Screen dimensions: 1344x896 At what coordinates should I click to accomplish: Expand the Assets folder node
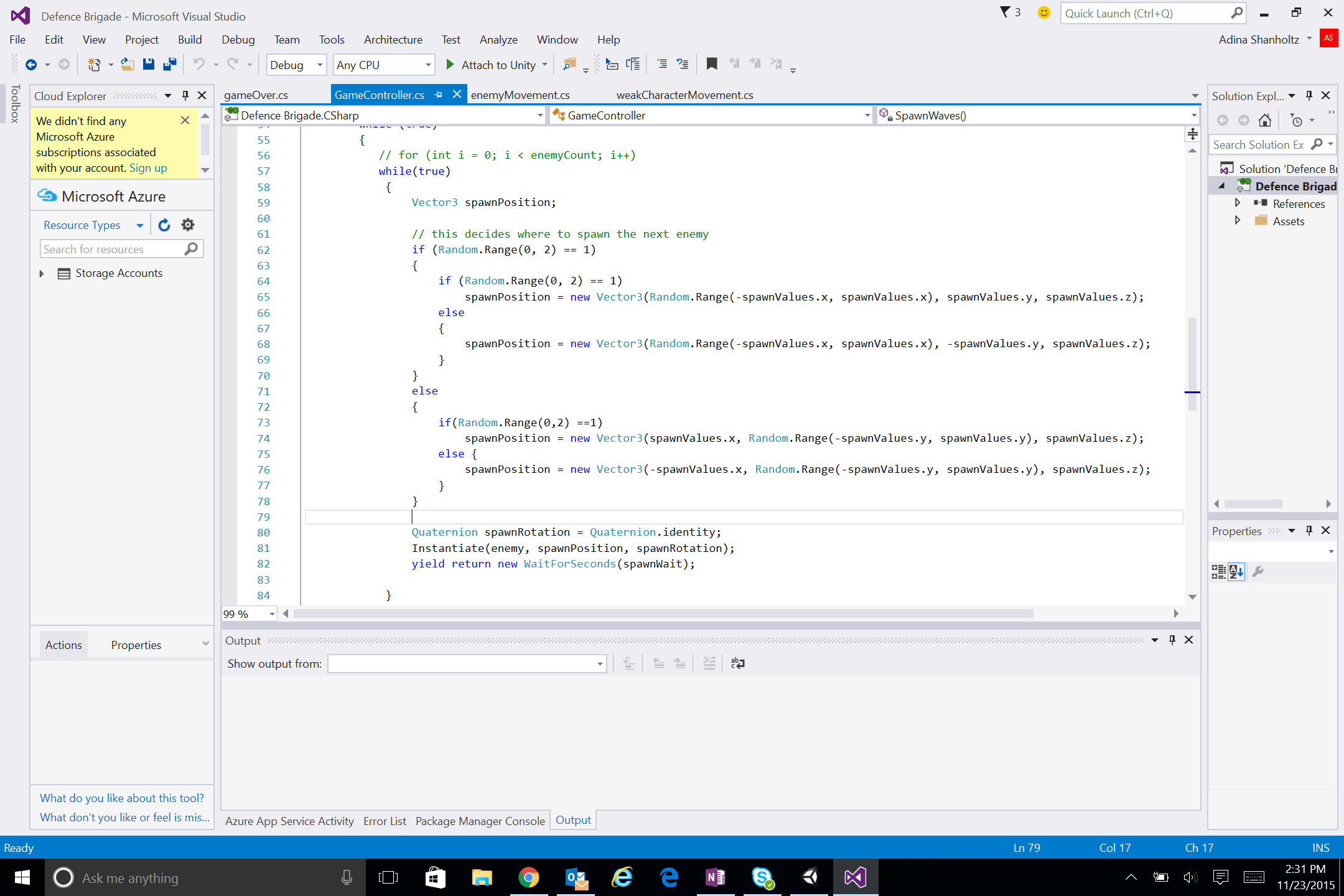pyautogui.click(x=1237, y=220)
